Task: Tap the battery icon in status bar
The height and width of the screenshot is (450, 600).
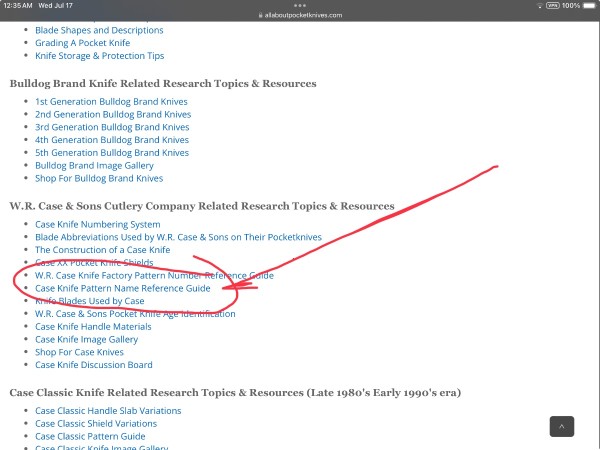Action: pyautogui.click(x=590, y=5)
